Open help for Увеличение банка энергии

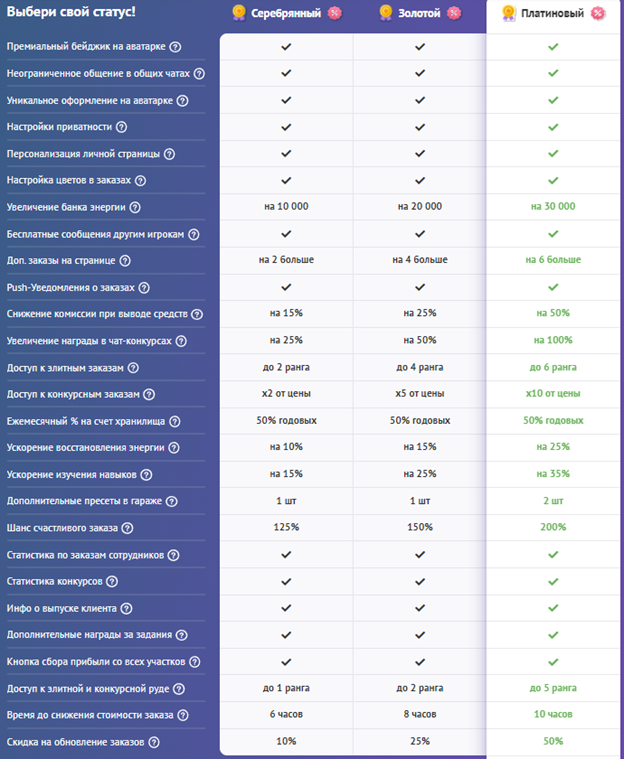coord(135,207)
